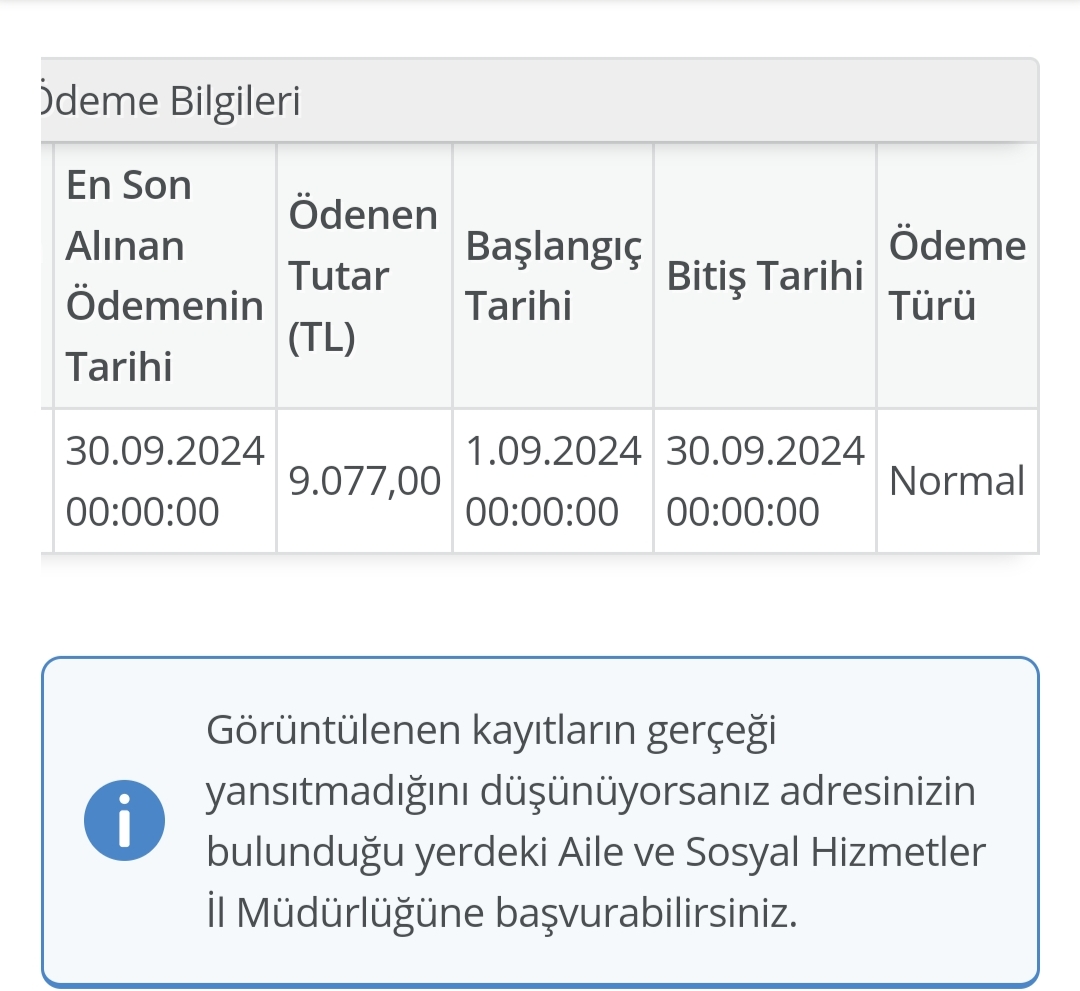
Task: Select the Bitiş Tarihi column header
Action: (764, 276)
